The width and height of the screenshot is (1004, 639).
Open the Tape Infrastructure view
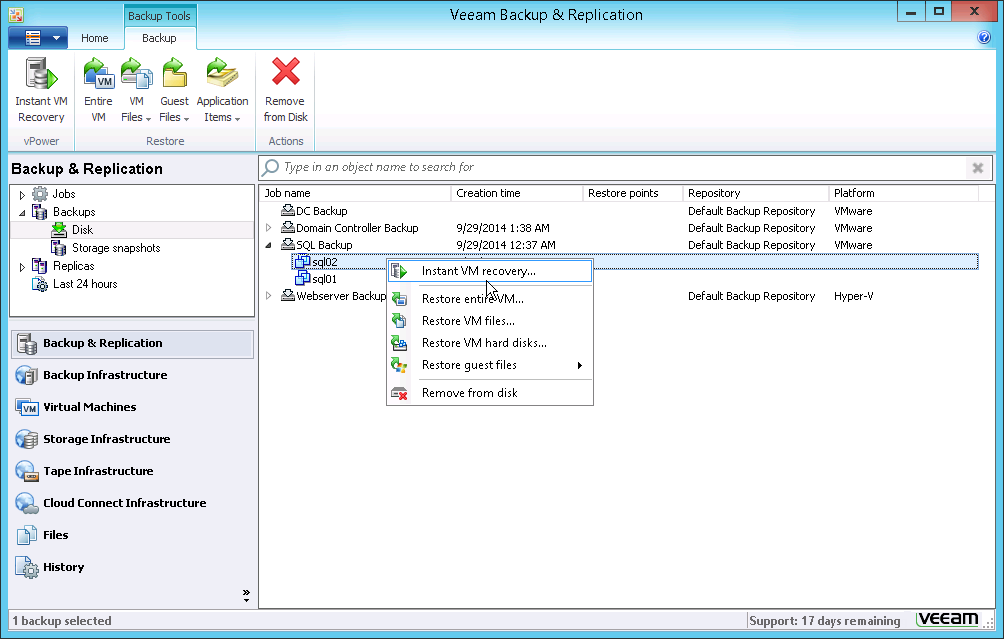coord(133,471)
